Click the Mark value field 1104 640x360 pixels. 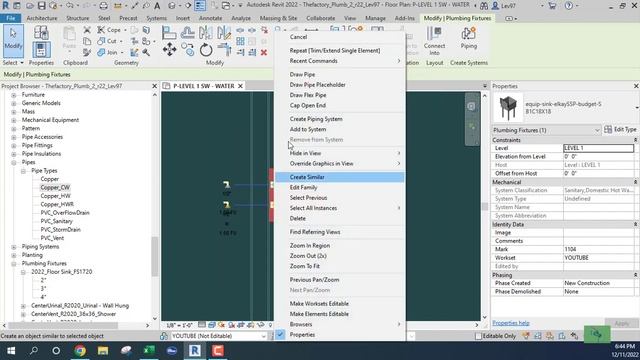click(x=598, y=249)
